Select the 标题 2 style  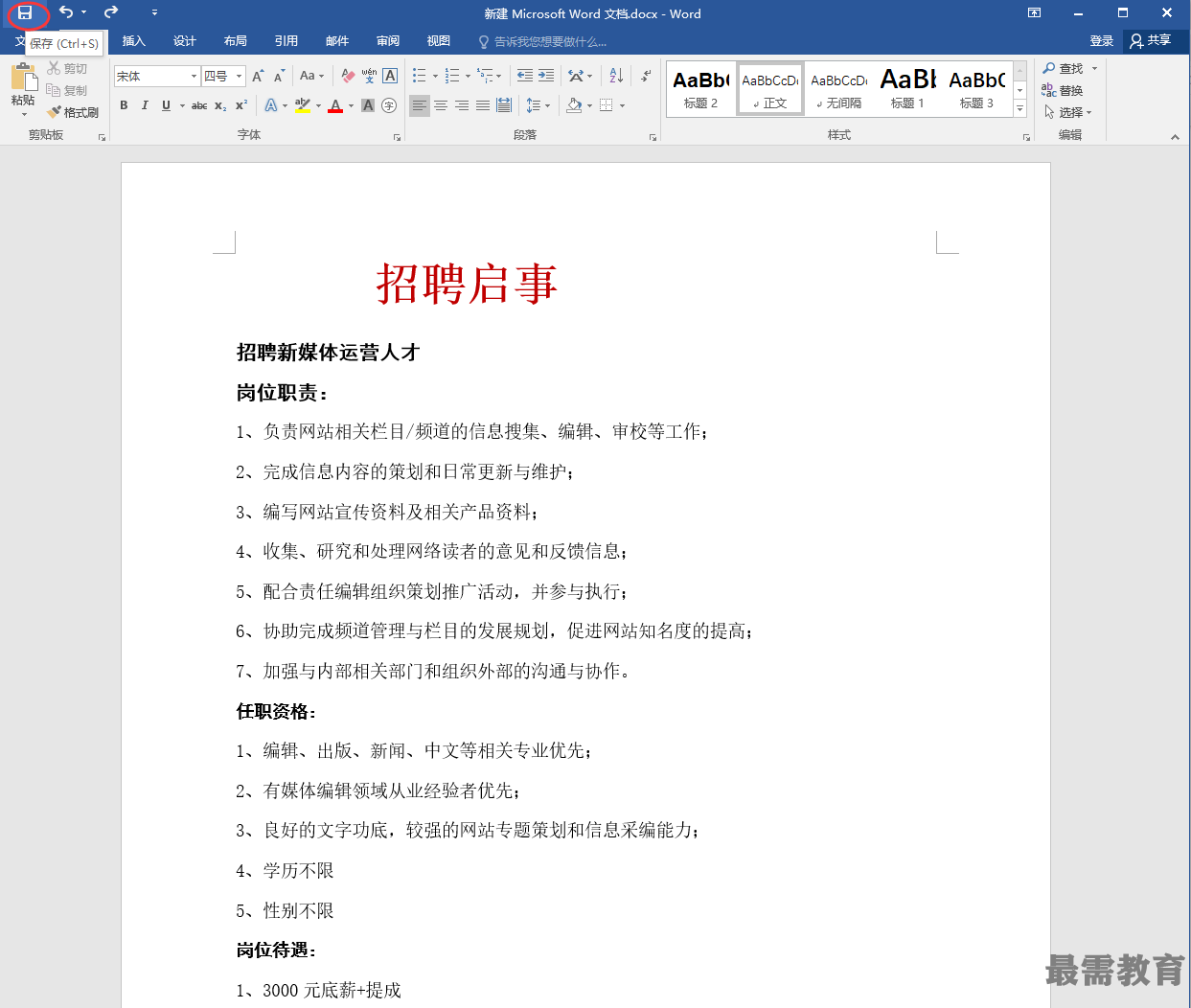(700, 89)
